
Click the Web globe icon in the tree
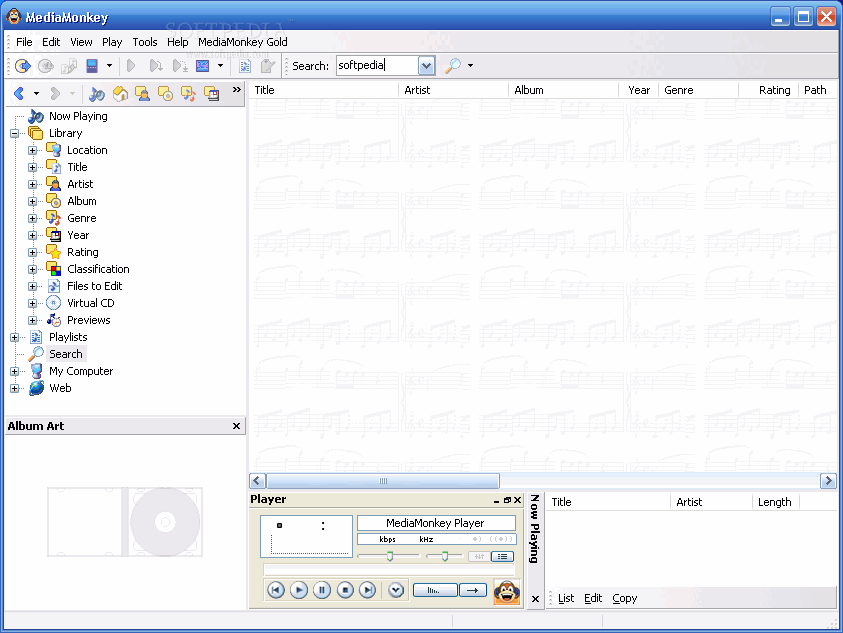pyautogui.click(x=36, y=388)
